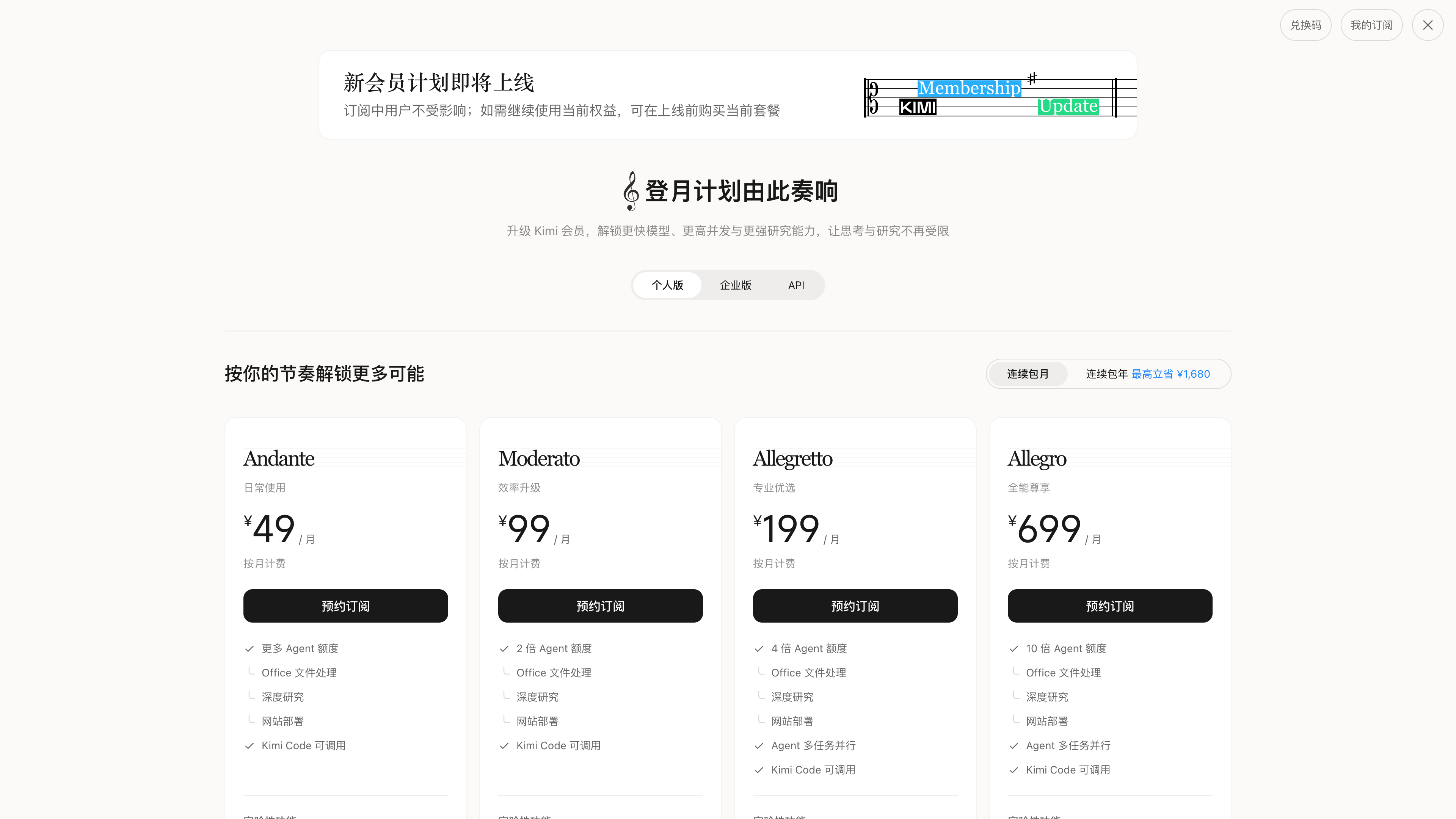1456x819 pixels.
Task: Click checkmark next to 2 倍 Agent 额度
Action: 504,649
